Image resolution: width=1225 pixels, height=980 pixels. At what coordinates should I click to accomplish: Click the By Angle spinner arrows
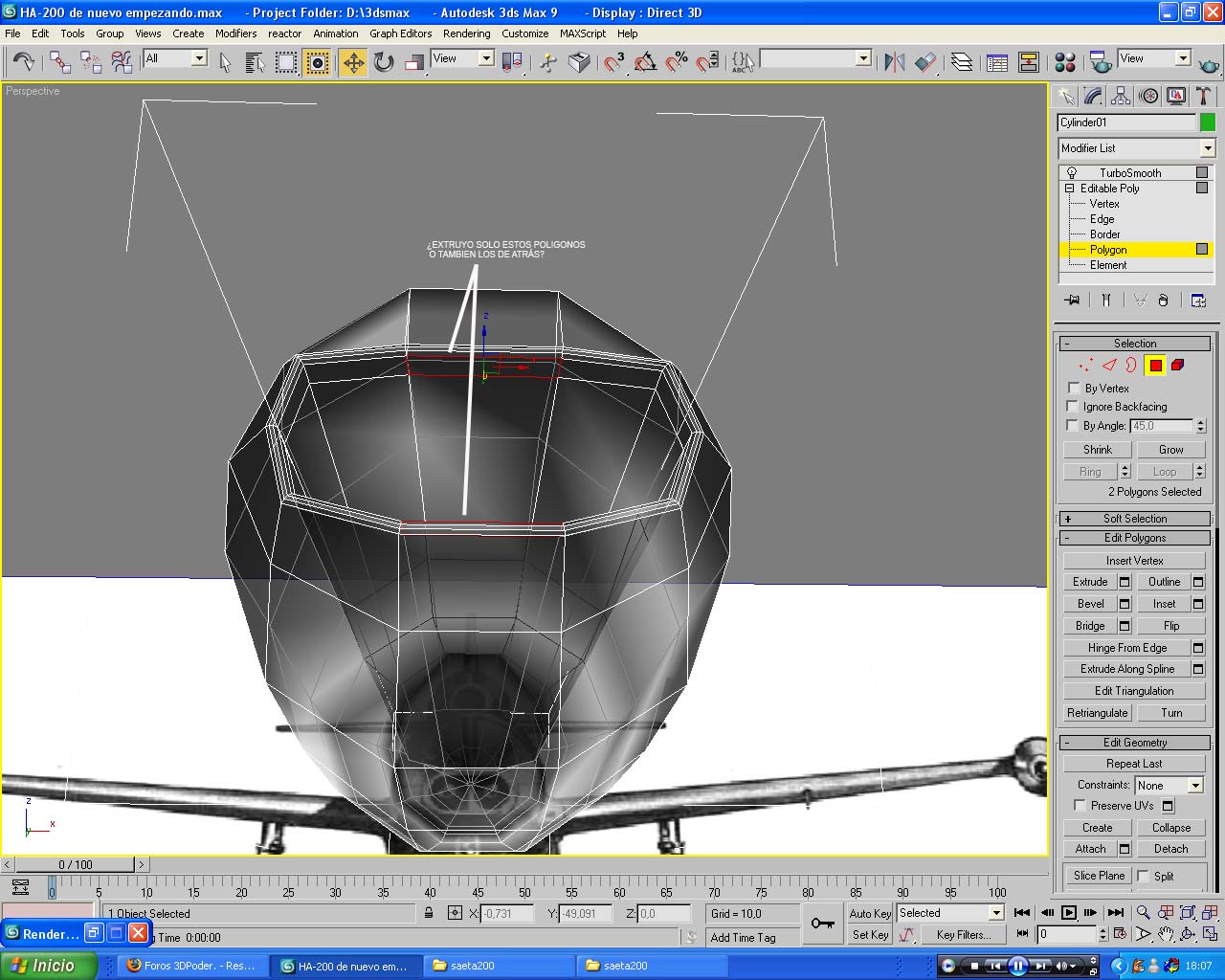coord(1201,425)
